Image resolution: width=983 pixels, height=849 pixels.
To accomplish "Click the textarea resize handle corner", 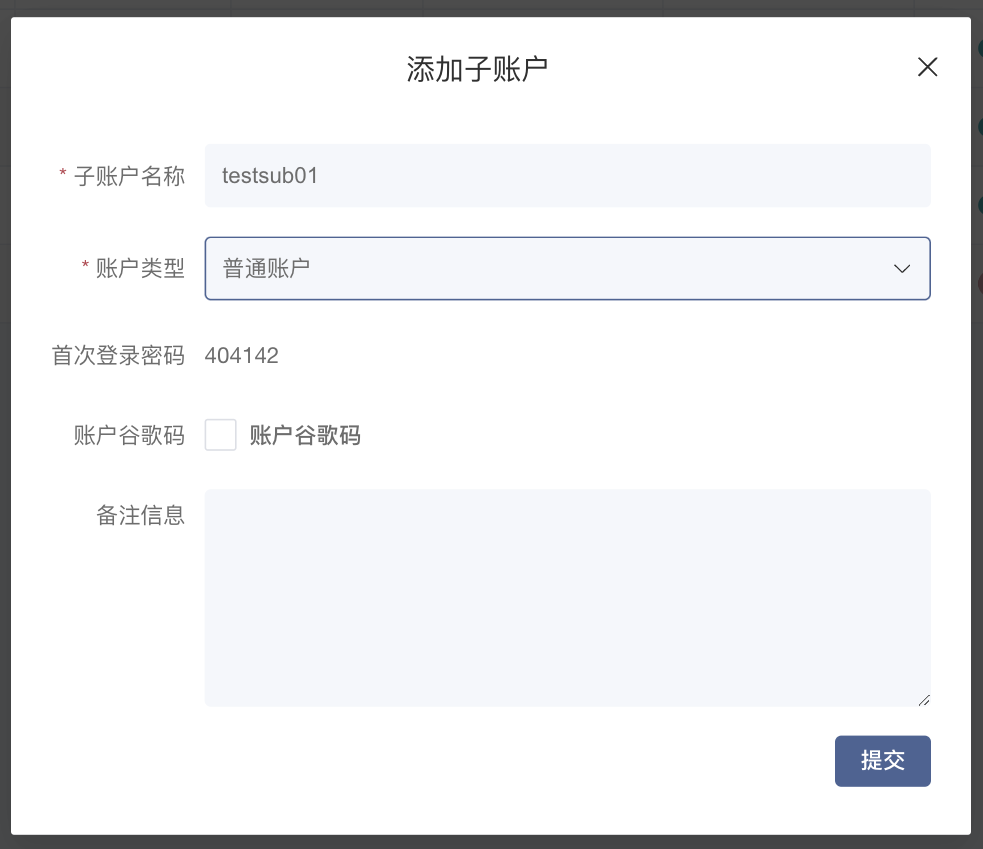I will 924,700.
